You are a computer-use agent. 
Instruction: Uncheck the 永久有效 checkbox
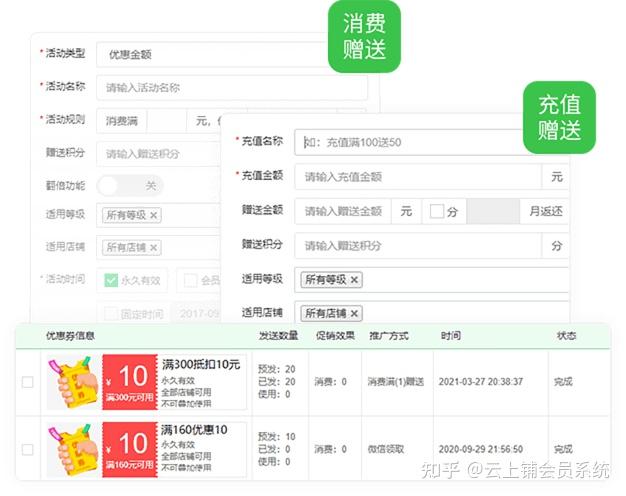pos(111,280)
